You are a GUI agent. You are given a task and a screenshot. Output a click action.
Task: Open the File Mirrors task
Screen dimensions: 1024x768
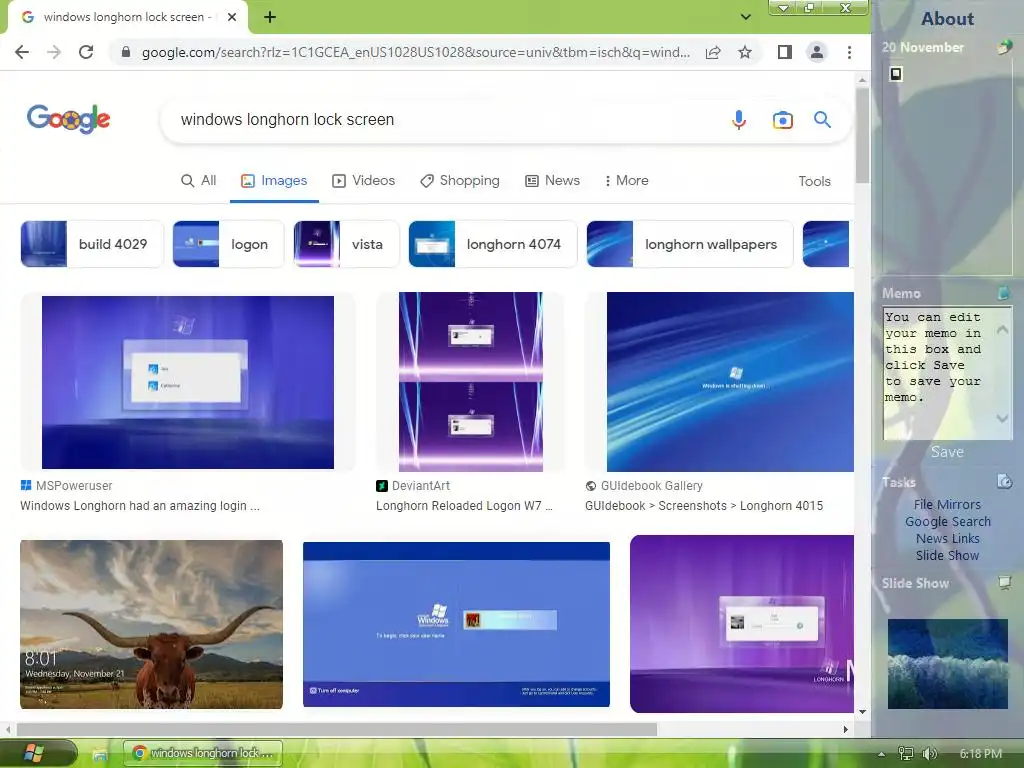[947, 504]
